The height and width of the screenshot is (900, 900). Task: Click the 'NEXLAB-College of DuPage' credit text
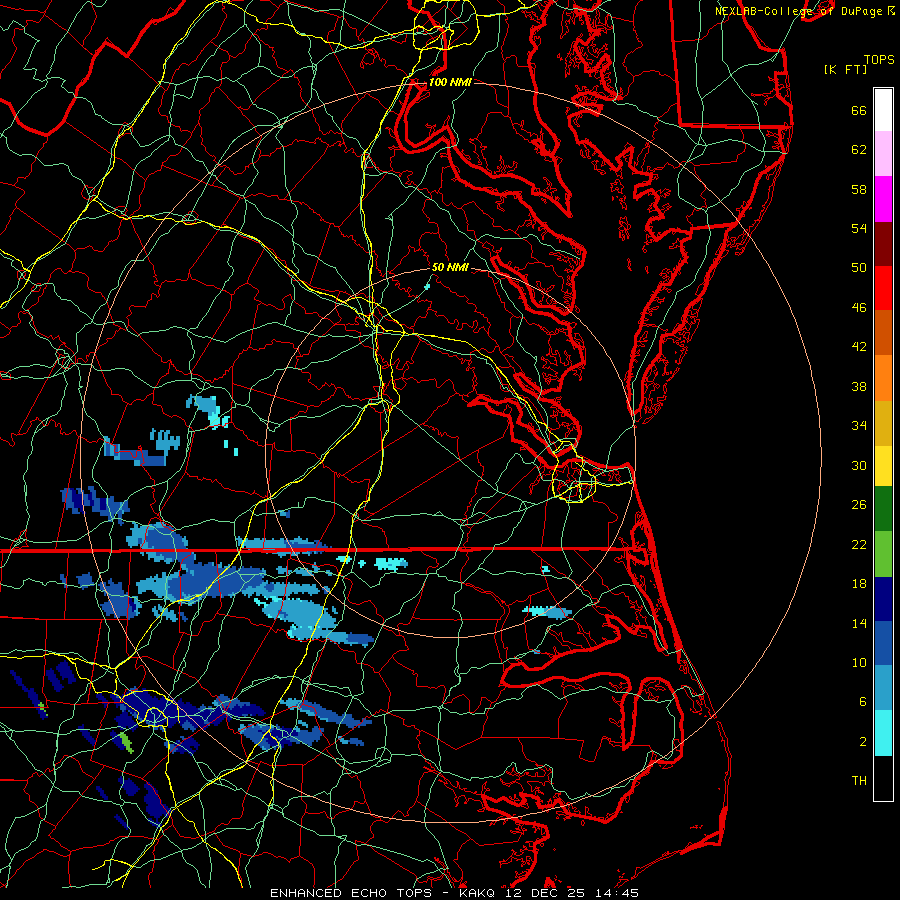[x=799, y=11]
